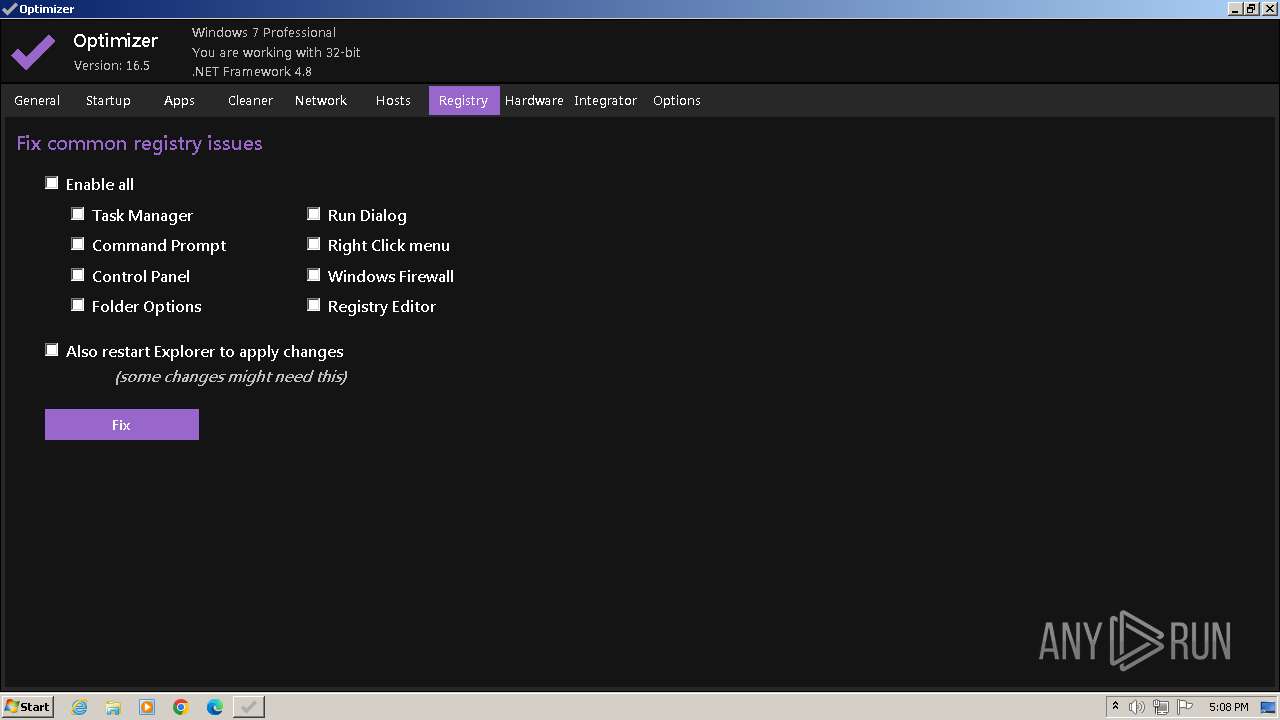Enable the Right Click menu checkbox
Screen dimensions: 1280x720
(314, 244)
